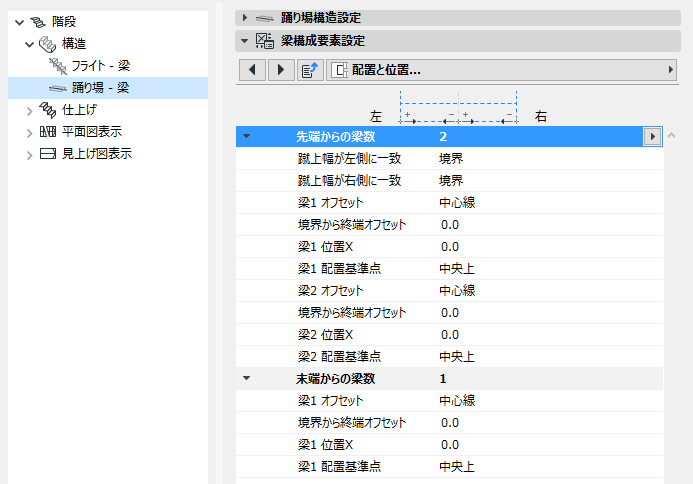
Task: Open the 先端からの梁数 value arrow button
Action: click(652, 137)
